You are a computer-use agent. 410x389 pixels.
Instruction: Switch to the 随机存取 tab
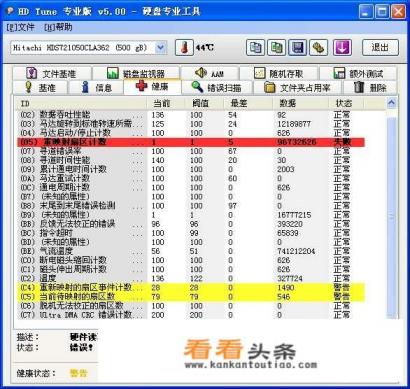[x=278, y=73]
